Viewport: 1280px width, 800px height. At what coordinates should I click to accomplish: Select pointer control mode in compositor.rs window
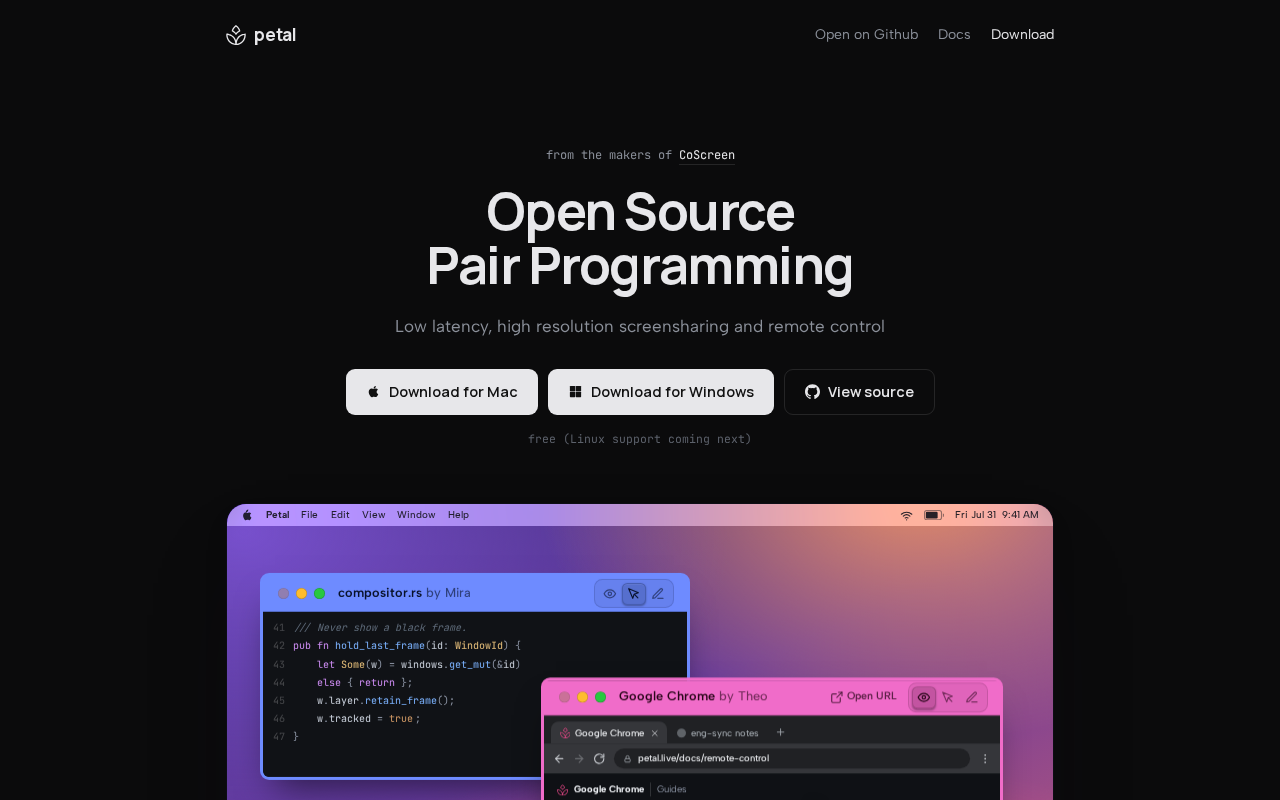tap(634, 594)
